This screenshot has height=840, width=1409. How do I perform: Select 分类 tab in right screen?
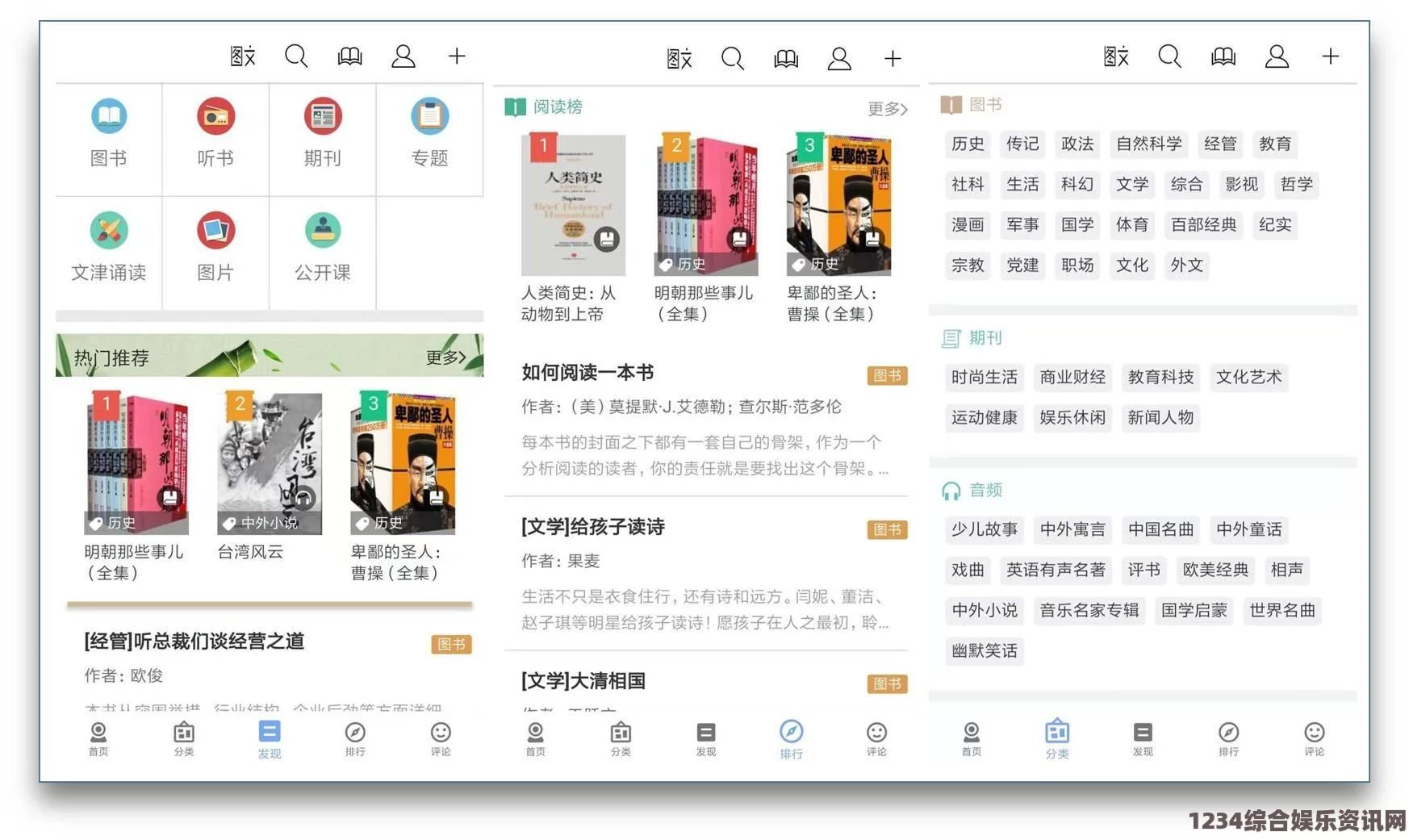[1057, 739]
